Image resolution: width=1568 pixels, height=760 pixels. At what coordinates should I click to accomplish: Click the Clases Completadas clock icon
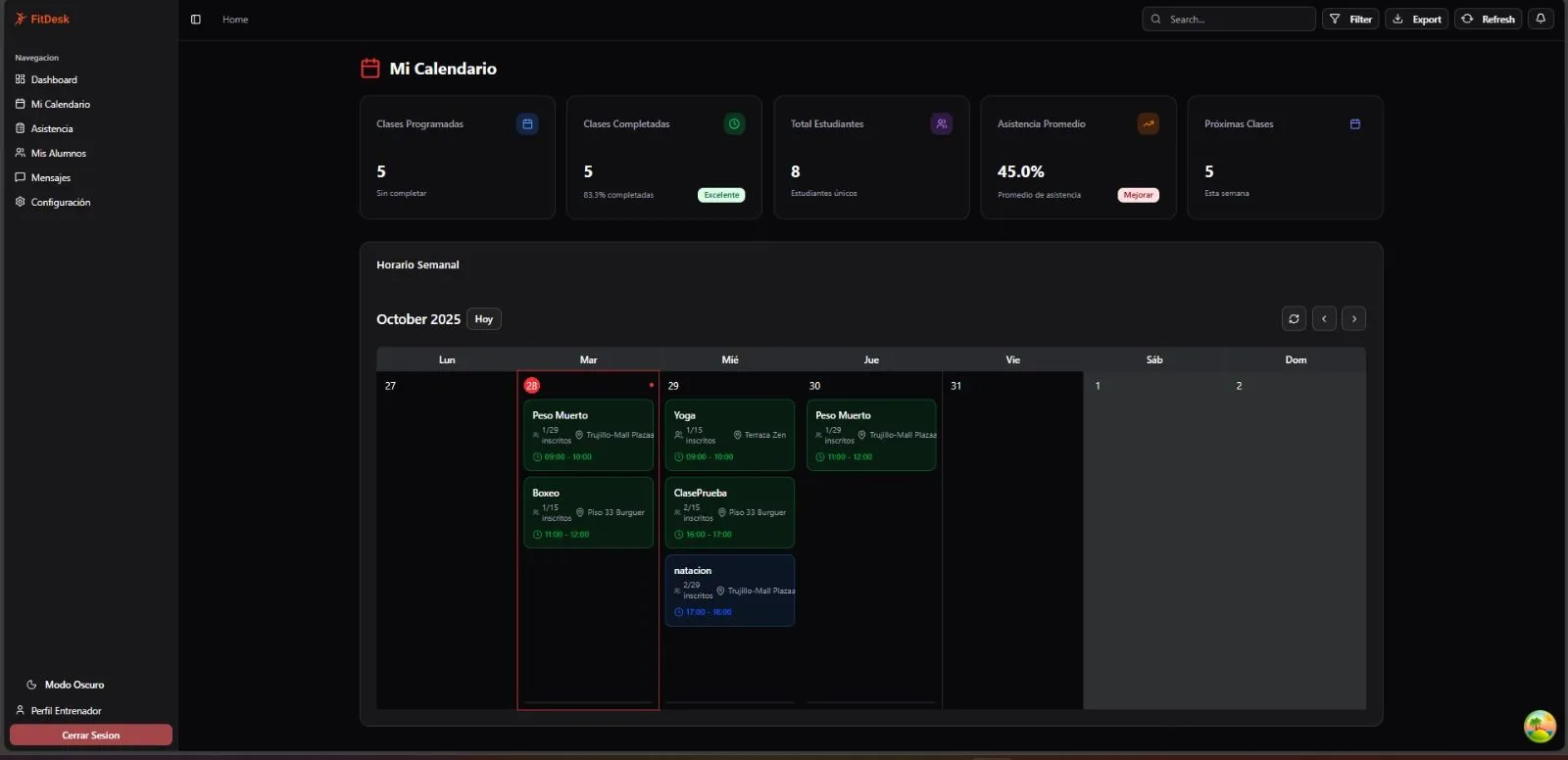tap(734, 124)
